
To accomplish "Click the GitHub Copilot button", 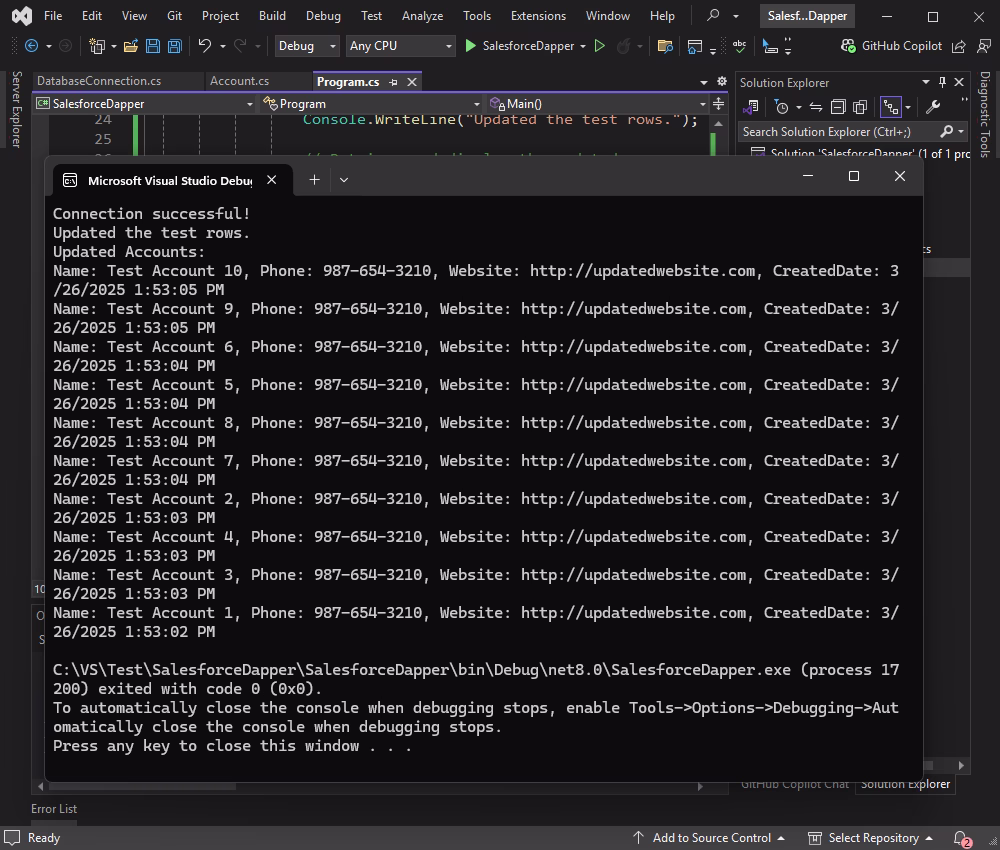I will tap(891, 46).
